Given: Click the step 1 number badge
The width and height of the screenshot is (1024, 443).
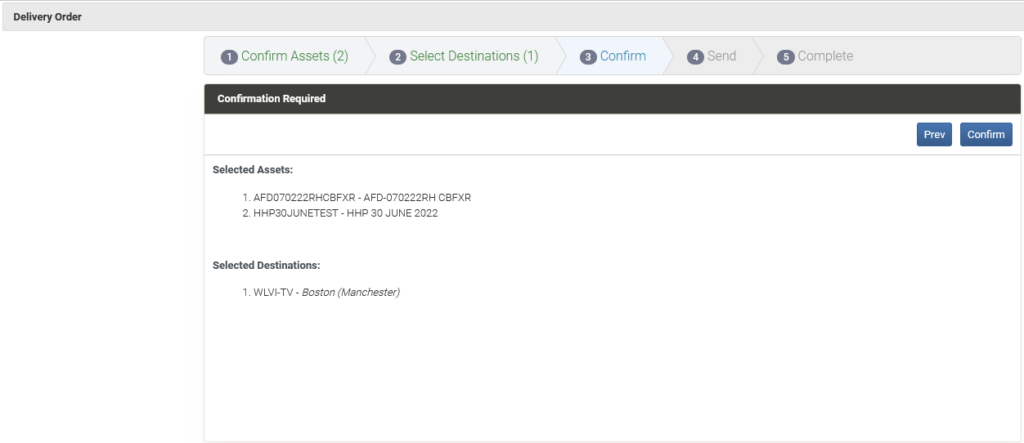Looking at the screenshot, I should [x=229, y=57].
